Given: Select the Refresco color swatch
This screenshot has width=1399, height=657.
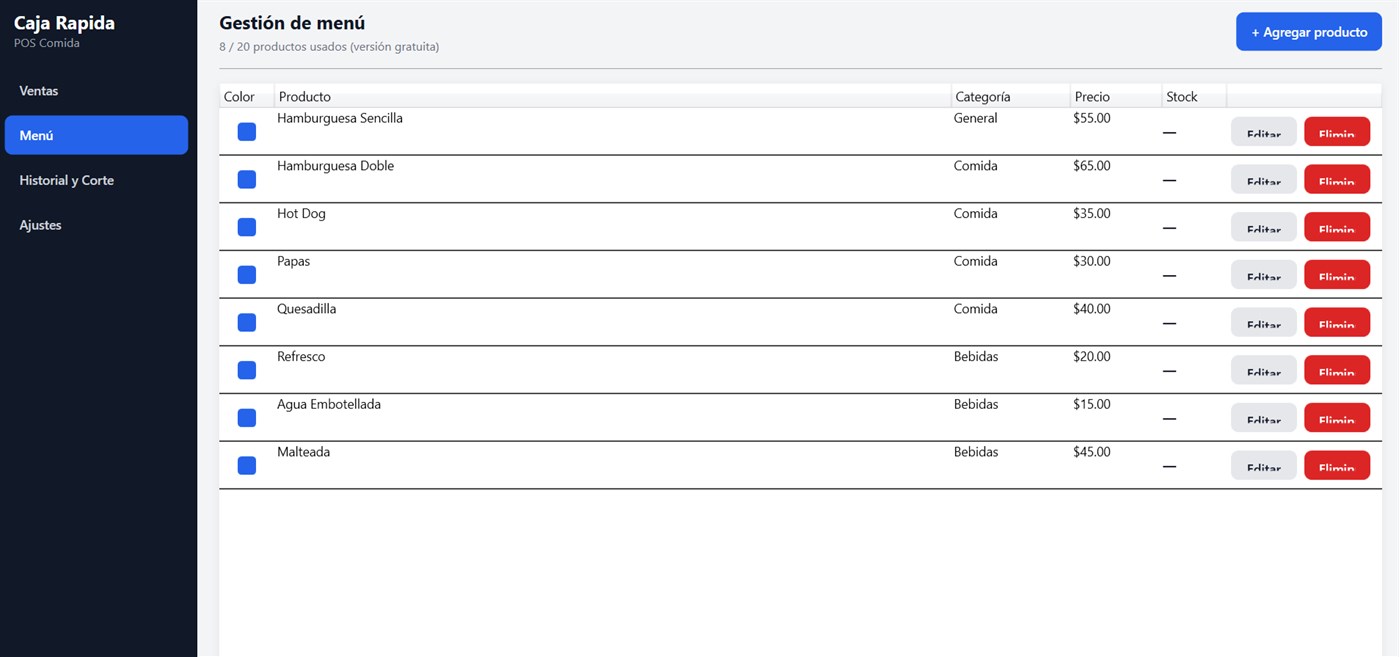Looking at the screenshot, I should coord(247,370).
